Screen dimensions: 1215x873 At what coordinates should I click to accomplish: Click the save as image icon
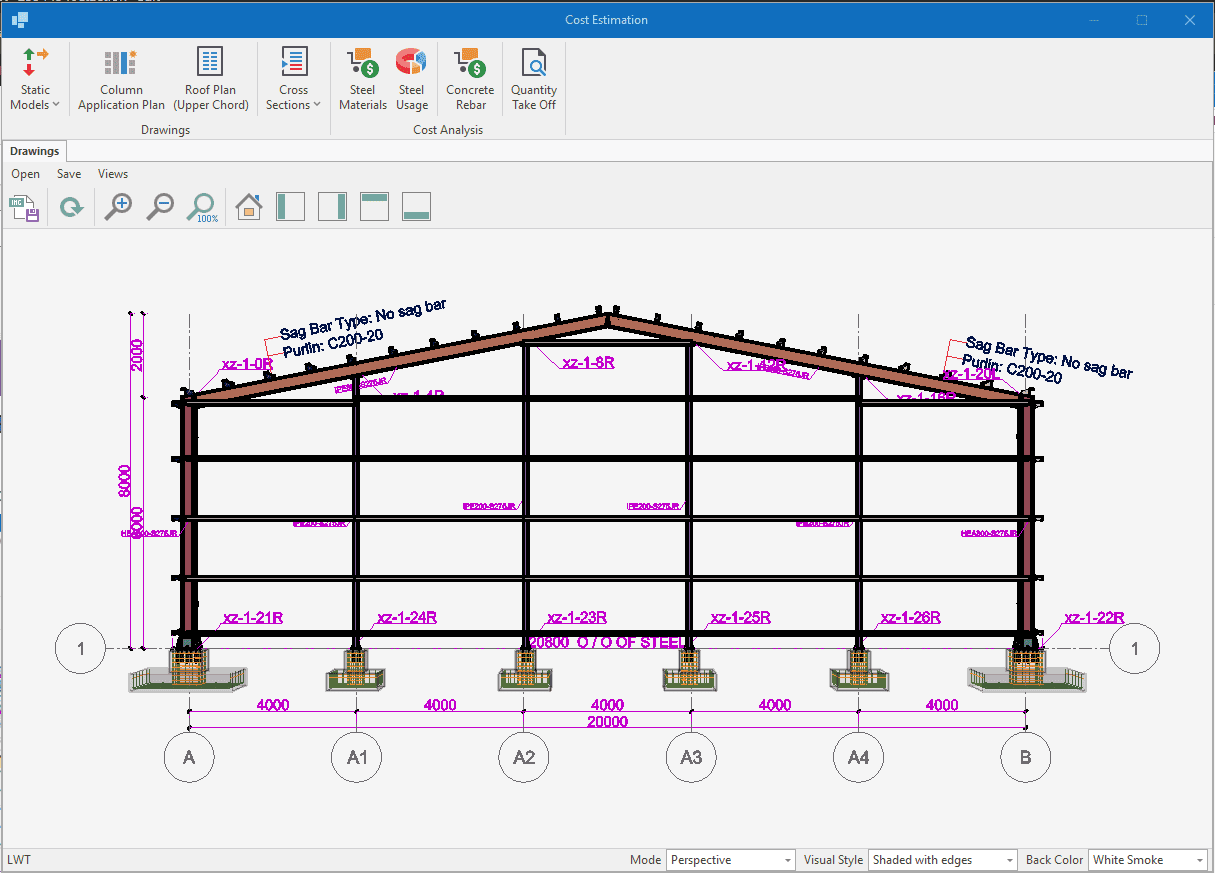(x=24, y=208)
